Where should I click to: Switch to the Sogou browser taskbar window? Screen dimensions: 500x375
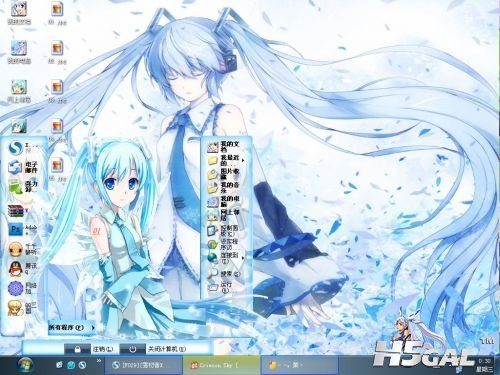[143, 365]
